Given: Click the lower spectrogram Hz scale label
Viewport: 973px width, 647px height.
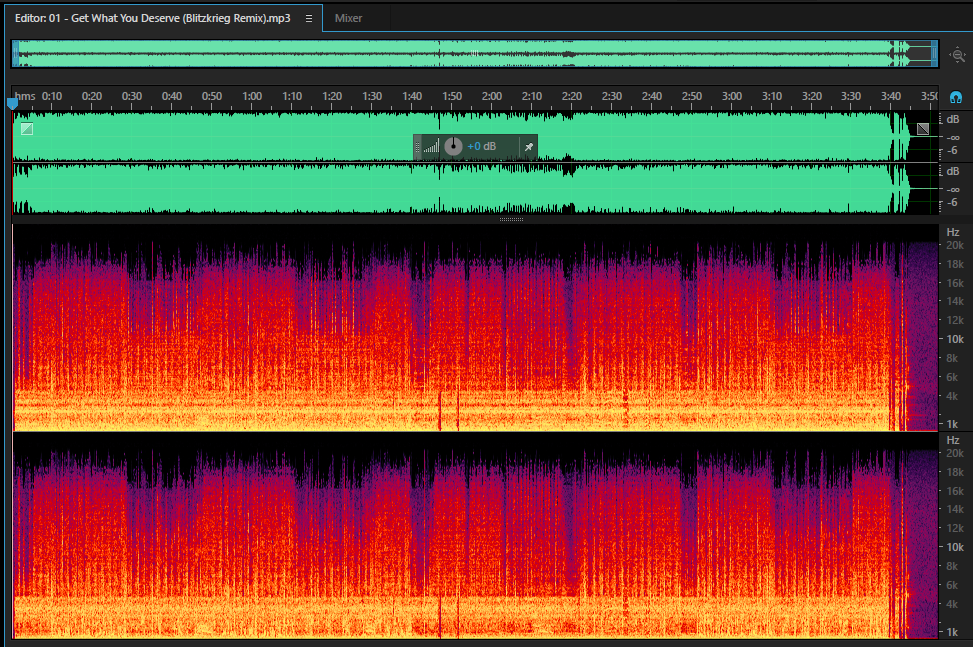Looking at the screenshot, I should [953, 440].
